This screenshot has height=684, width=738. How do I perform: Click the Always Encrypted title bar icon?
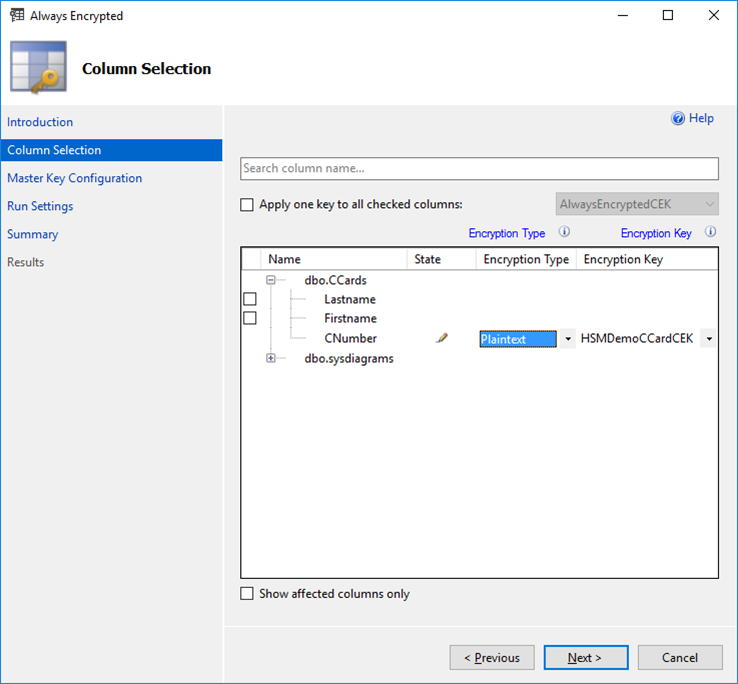[16, 16]
